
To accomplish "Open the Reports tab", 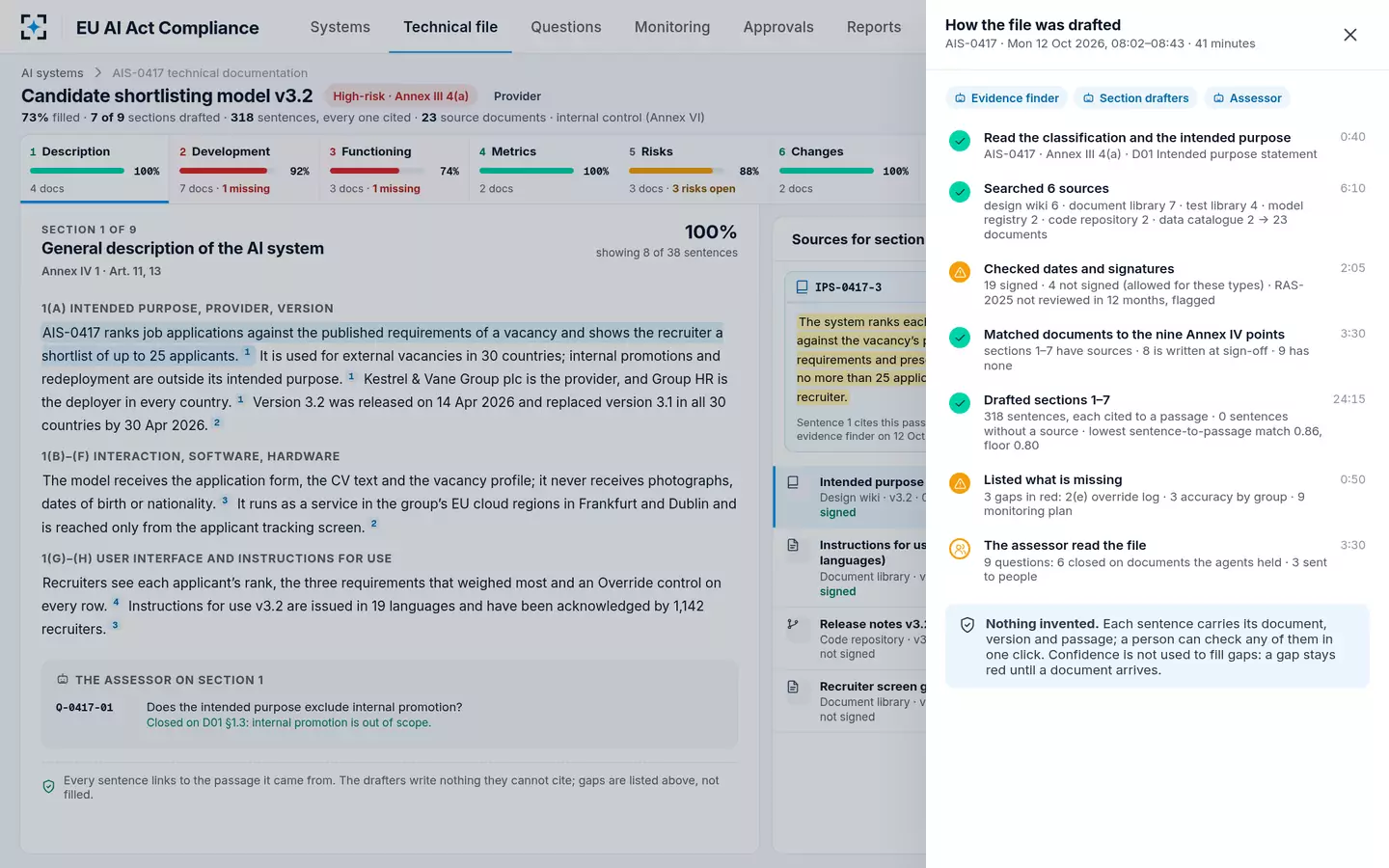I will click(x=874, y=27).
